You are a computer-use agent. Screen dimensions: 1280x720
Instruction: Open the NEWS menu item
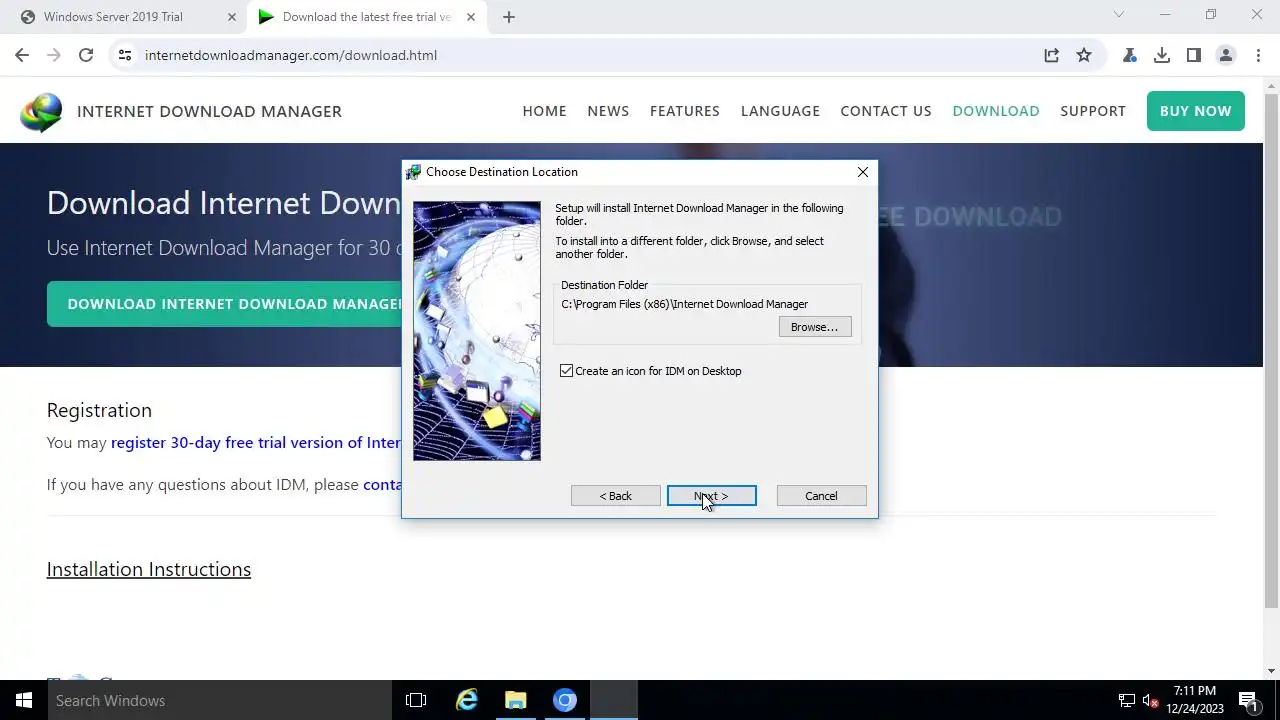tap(608, 111)
